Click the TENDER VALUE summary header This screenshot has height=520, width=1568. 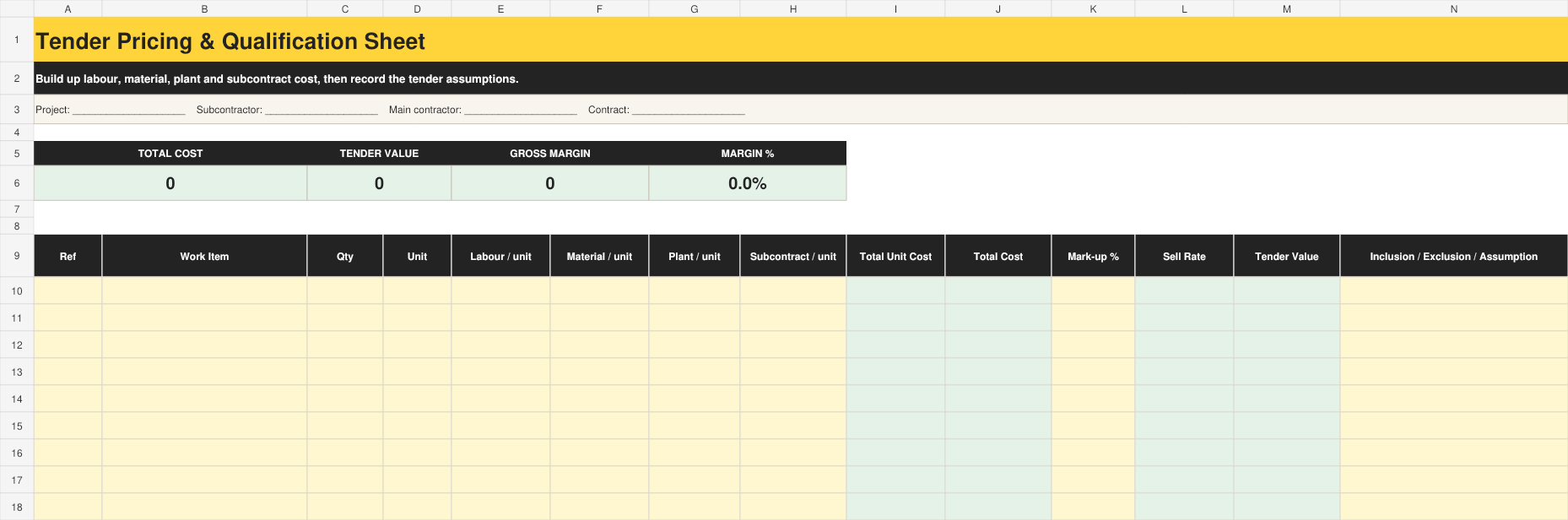tap(379, 154)
